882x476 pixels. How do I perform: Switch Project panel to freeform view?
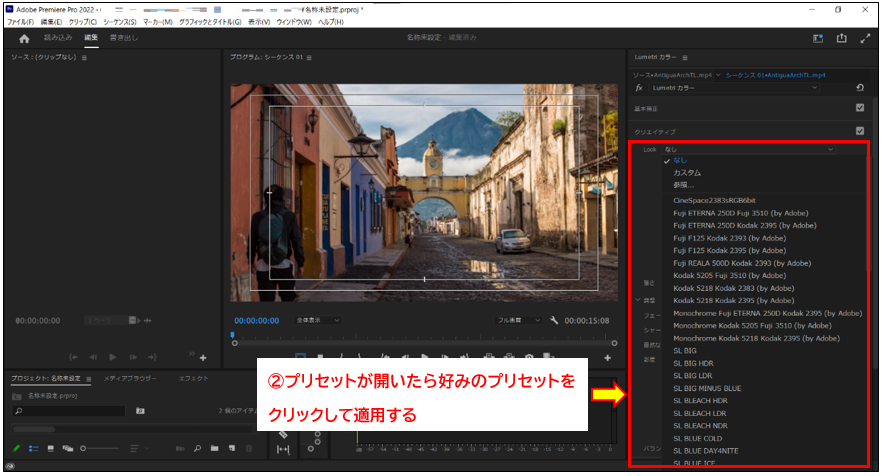68,448
